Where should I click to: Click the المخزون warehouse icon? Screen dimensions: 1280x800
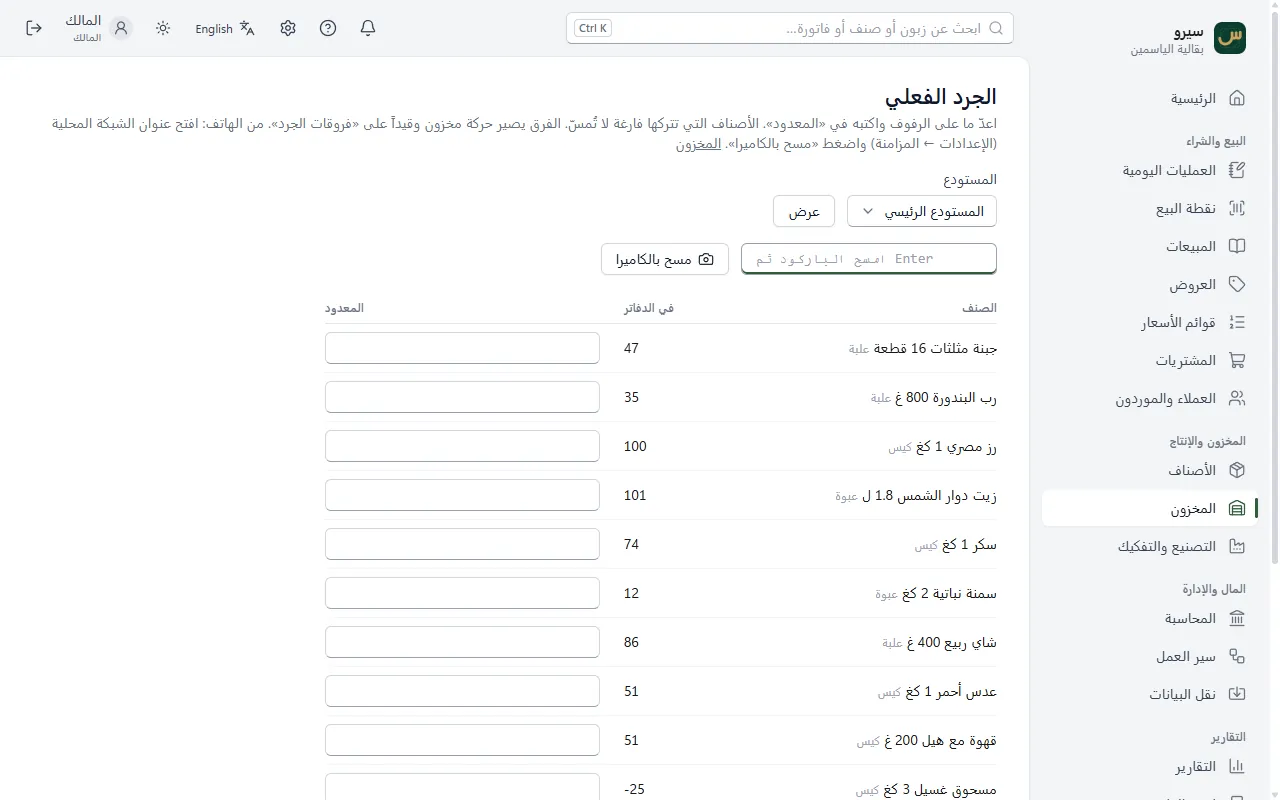coord(1237,508)
